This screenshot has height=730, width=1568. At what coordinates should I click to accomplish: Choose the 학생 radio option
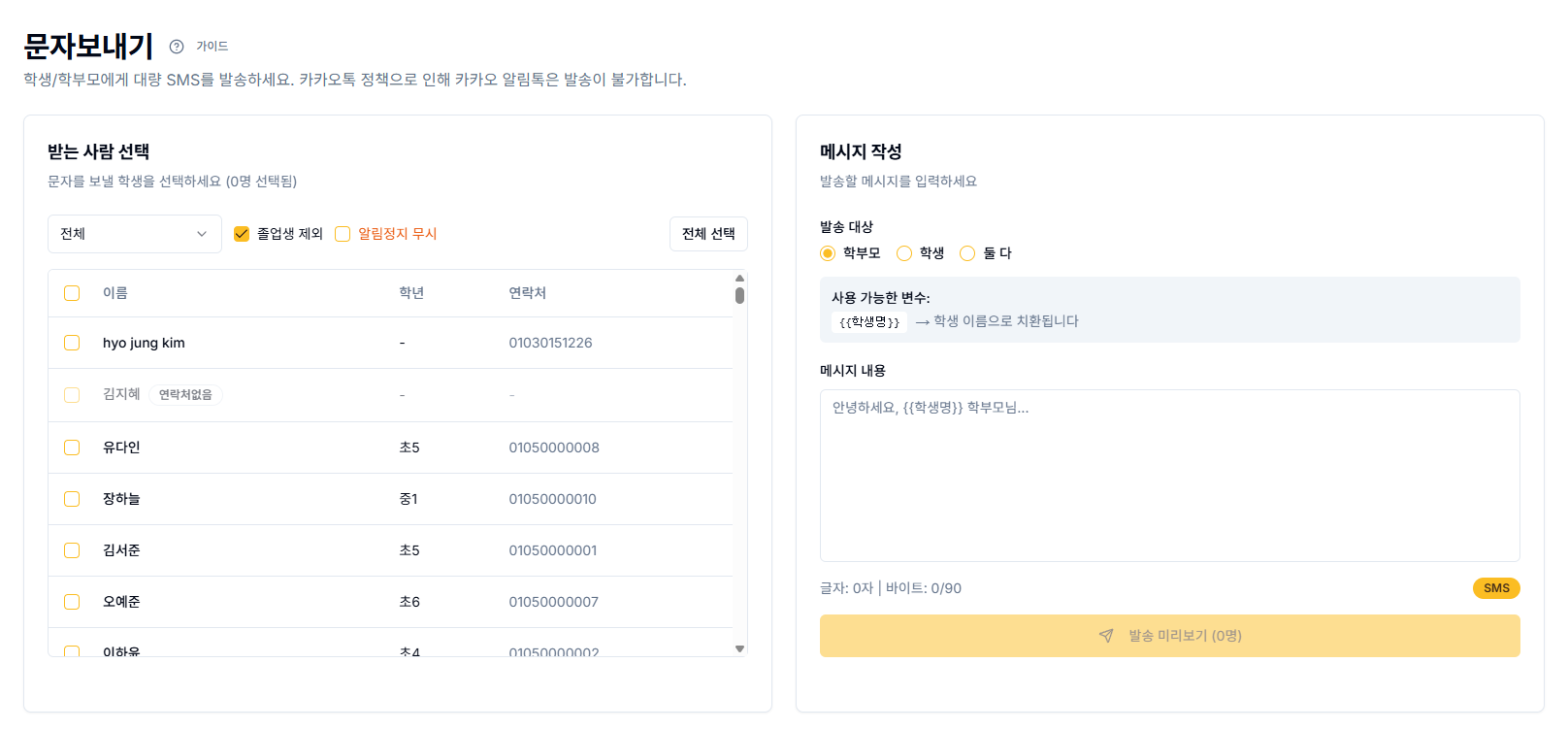(x=904, y=253)
